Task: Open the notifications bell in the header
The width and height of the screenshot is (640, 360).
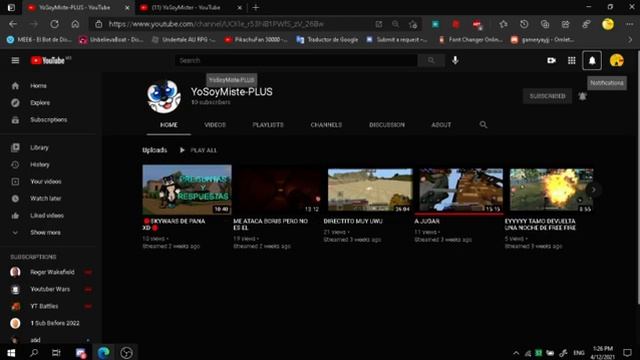Action: pos(592,61)
